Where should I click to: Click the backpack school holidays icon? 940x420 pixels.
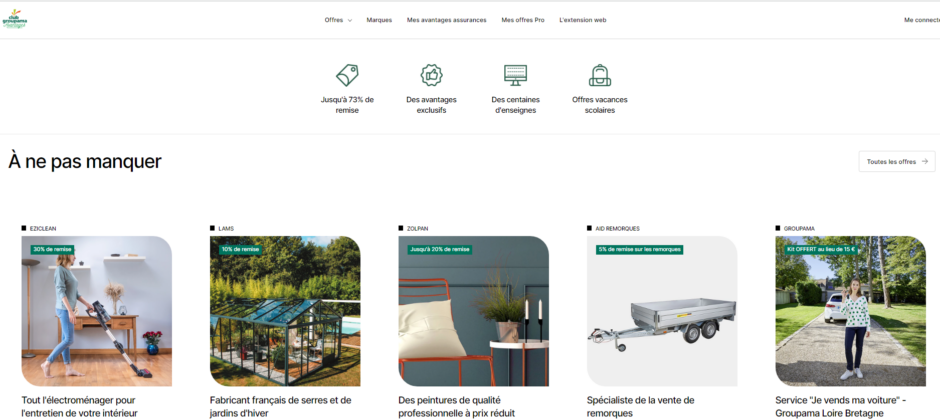pyautogui.click(x=599, y=75)
